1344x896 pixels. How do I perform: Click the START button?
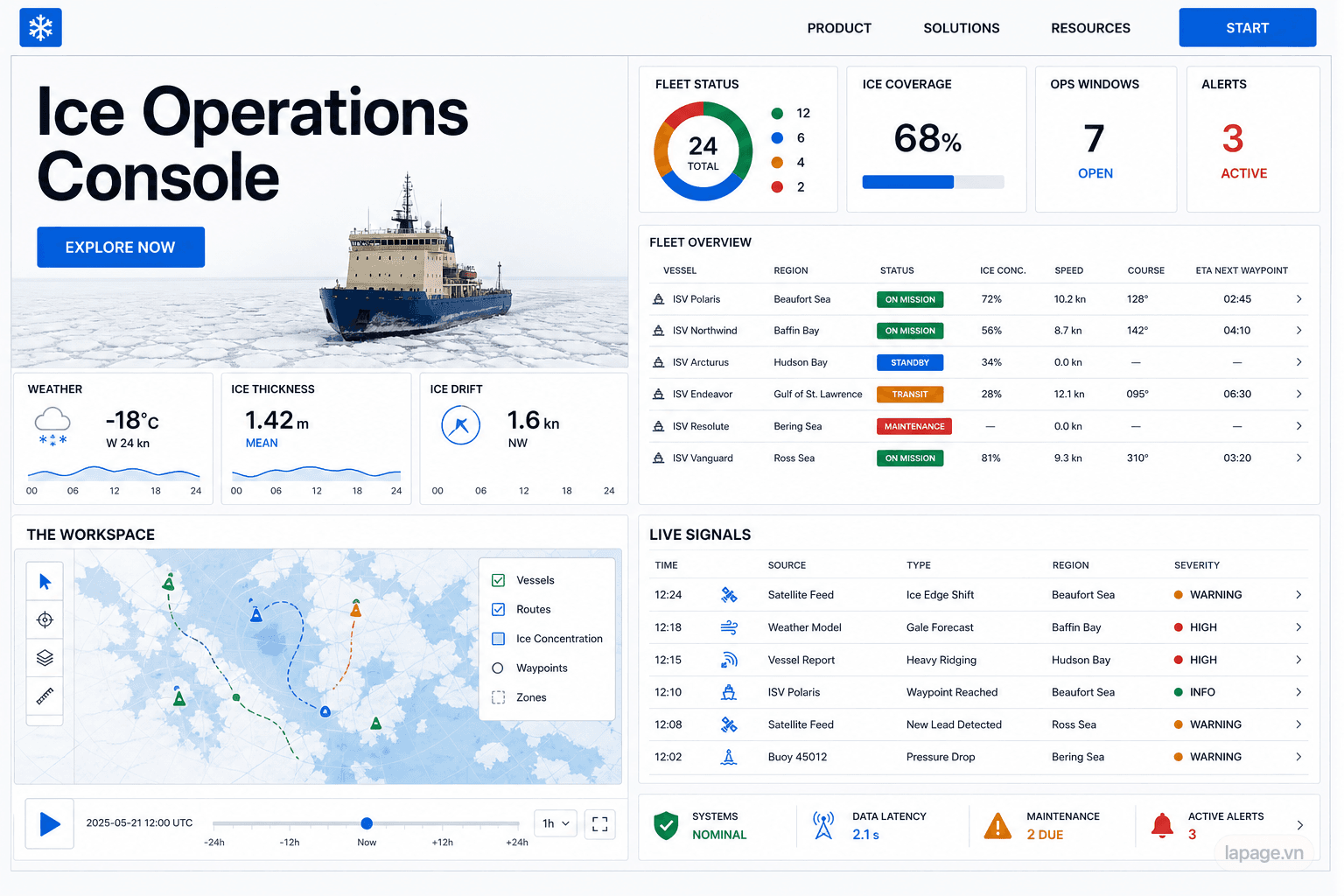[1247, 27]
